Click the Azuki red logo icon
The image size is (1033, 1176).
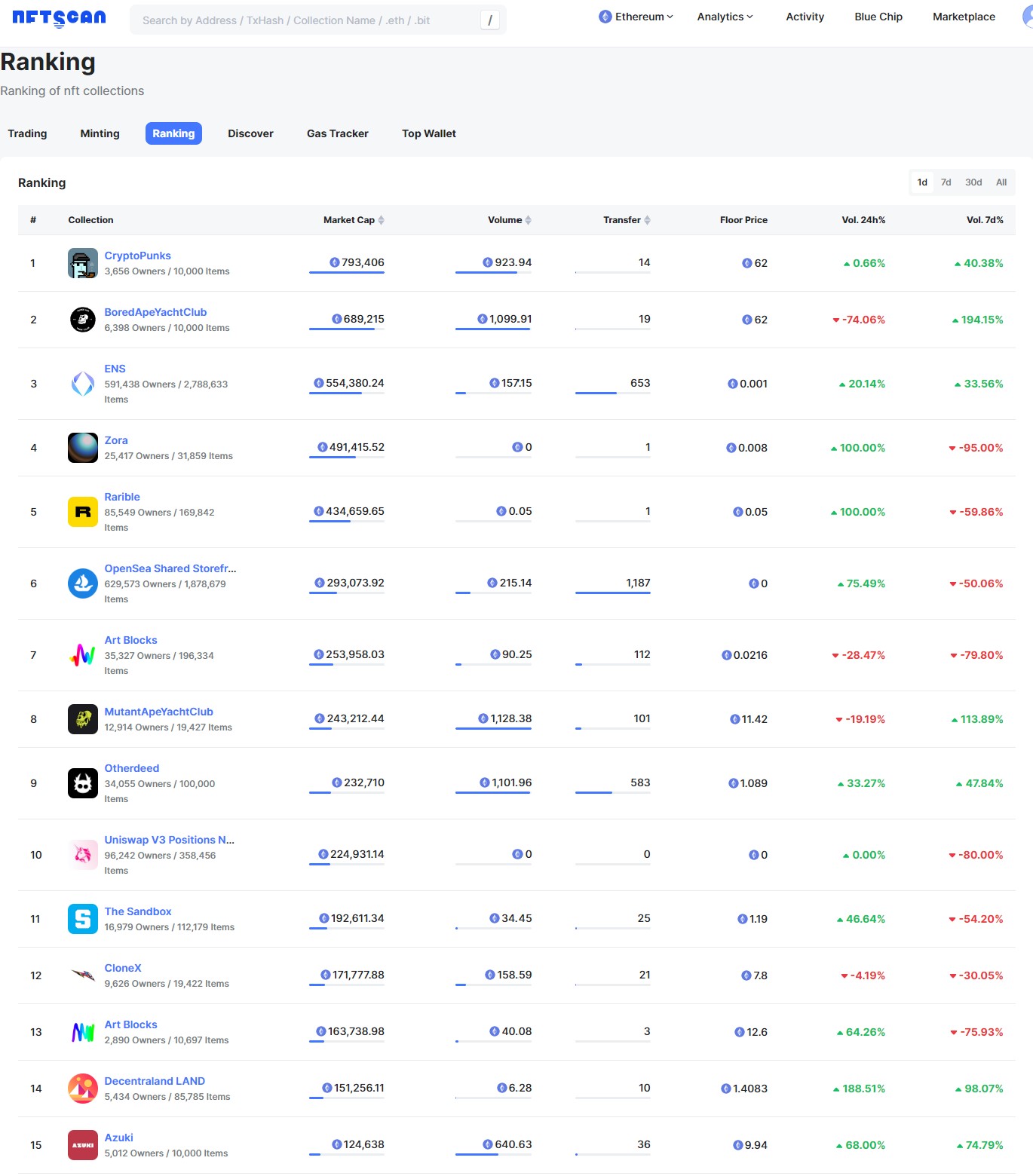click(82, 1145)
